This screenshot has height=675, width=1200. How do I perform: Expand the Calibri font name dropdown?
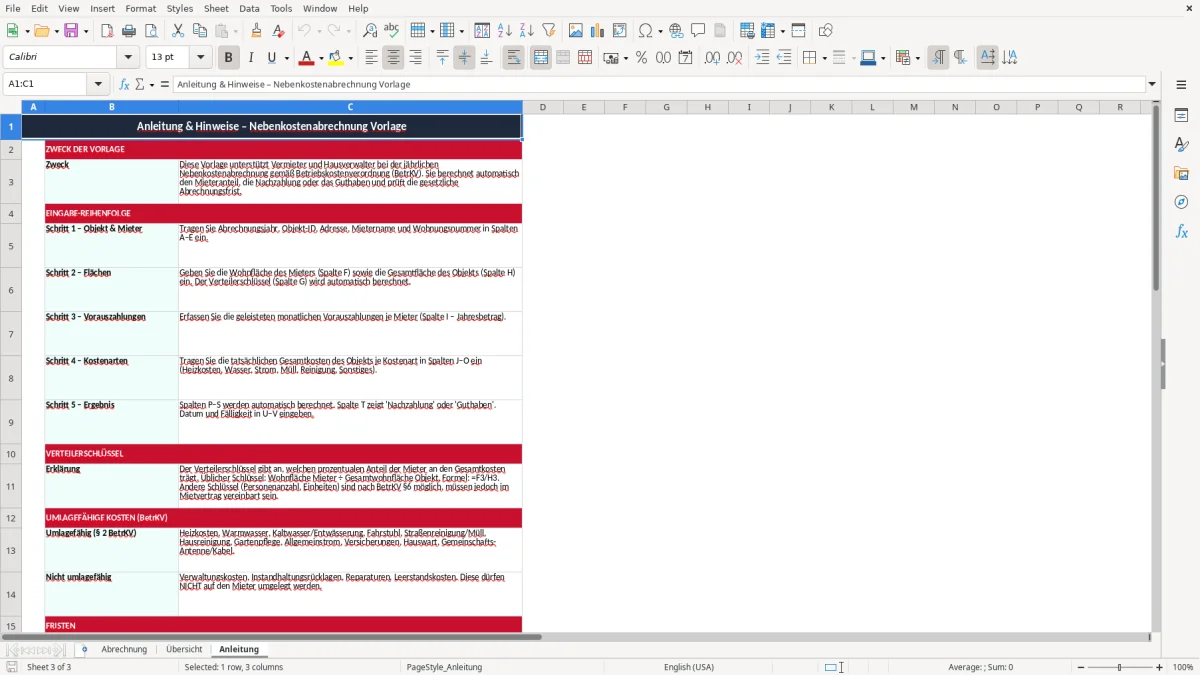click(x=128, y=58)
